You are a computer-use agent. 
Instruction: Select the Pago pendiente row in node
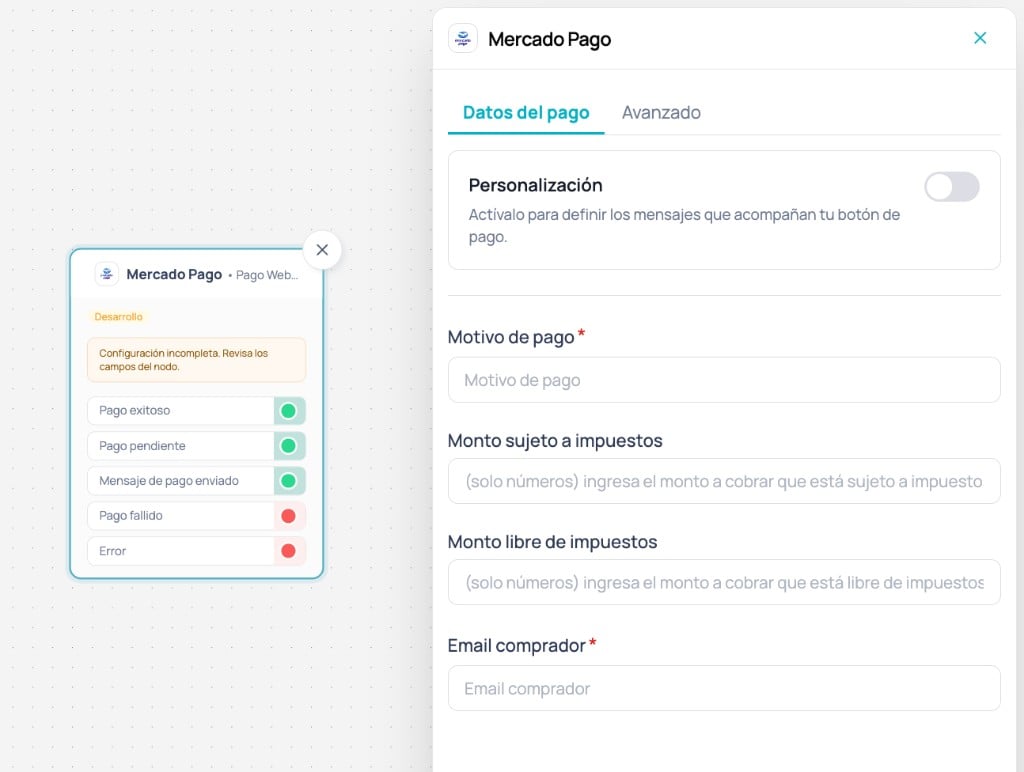(196, 445)
